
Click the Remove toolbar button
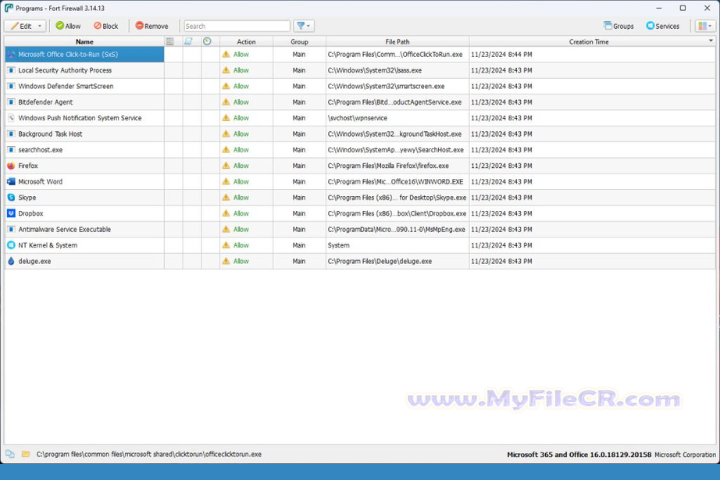152,26
